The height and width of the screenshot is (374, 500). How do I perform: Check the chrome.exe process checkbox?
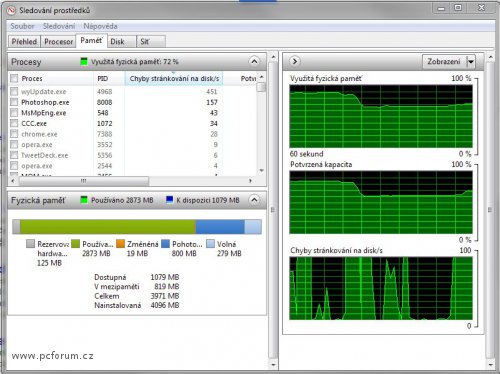tap(14, 134)
